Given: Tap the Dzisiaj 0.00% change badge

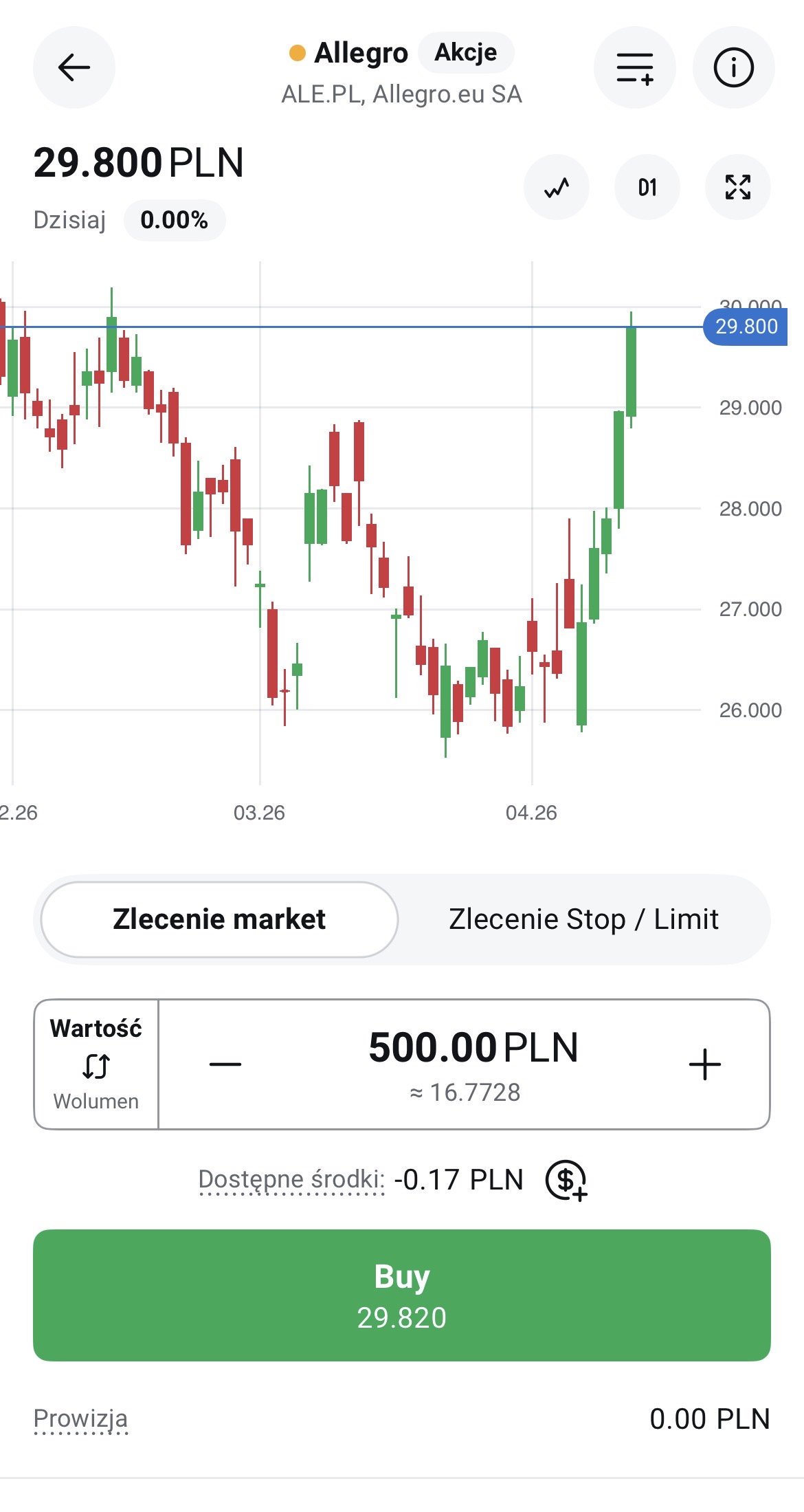Looking at the screenshot, I should click(175, 220).
